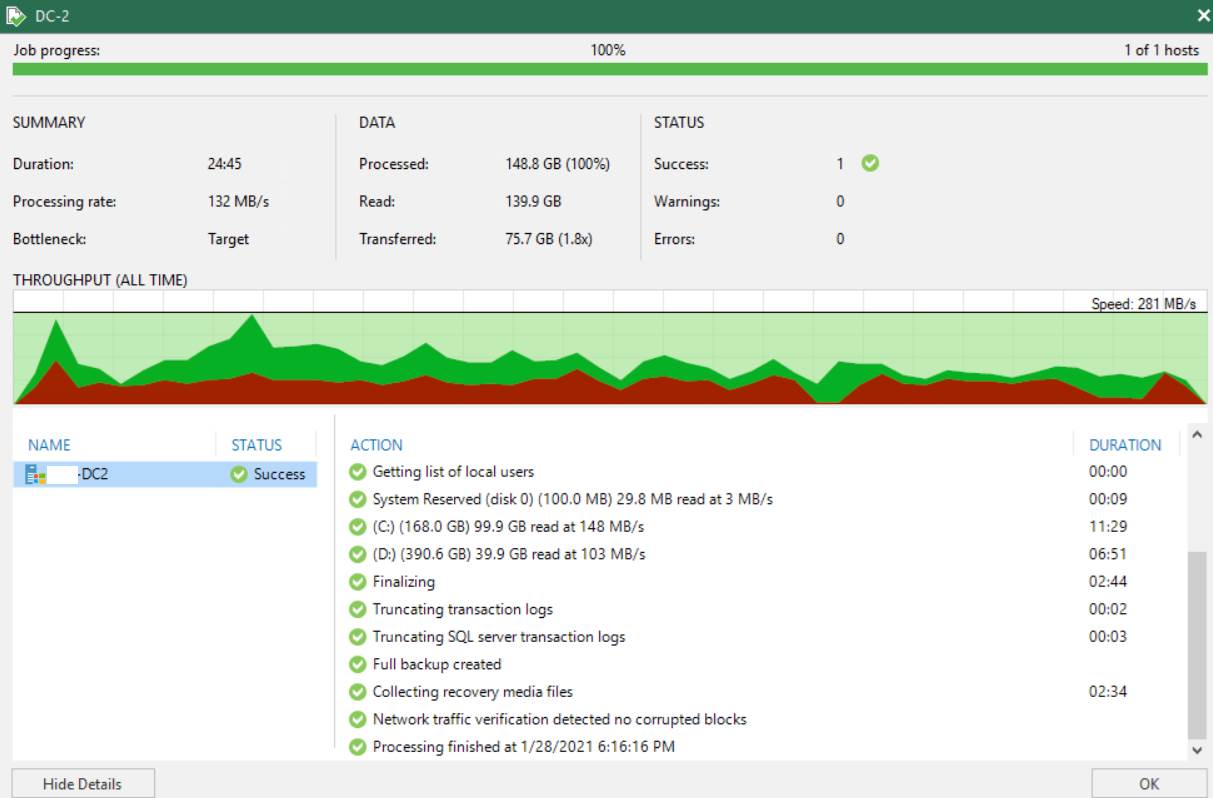Sort log by ACTION column header

click(376, 445)
